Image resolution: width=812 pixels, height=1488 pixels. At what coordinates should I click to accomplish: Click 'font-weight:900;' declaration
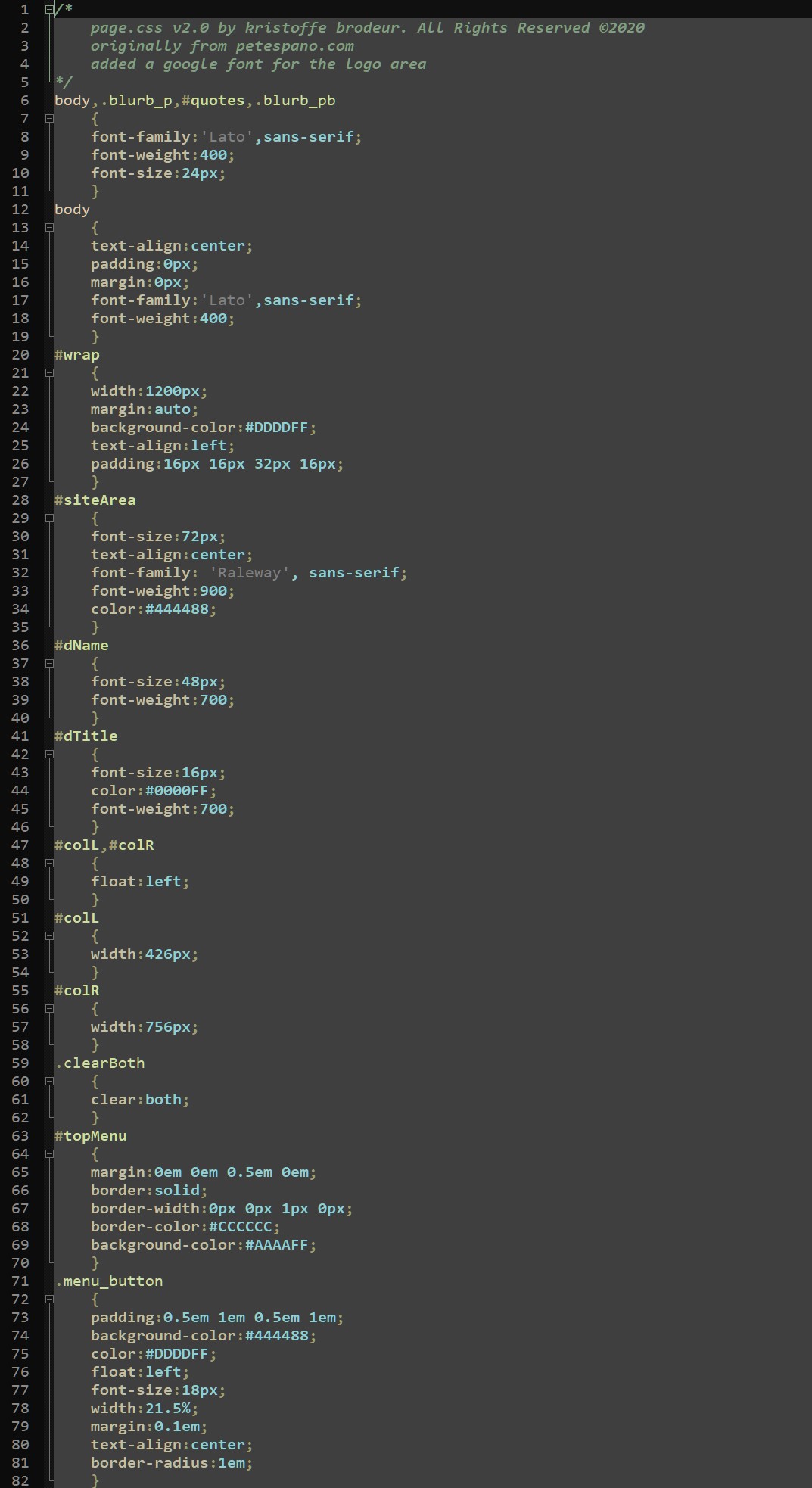click(x=163, y=591)
